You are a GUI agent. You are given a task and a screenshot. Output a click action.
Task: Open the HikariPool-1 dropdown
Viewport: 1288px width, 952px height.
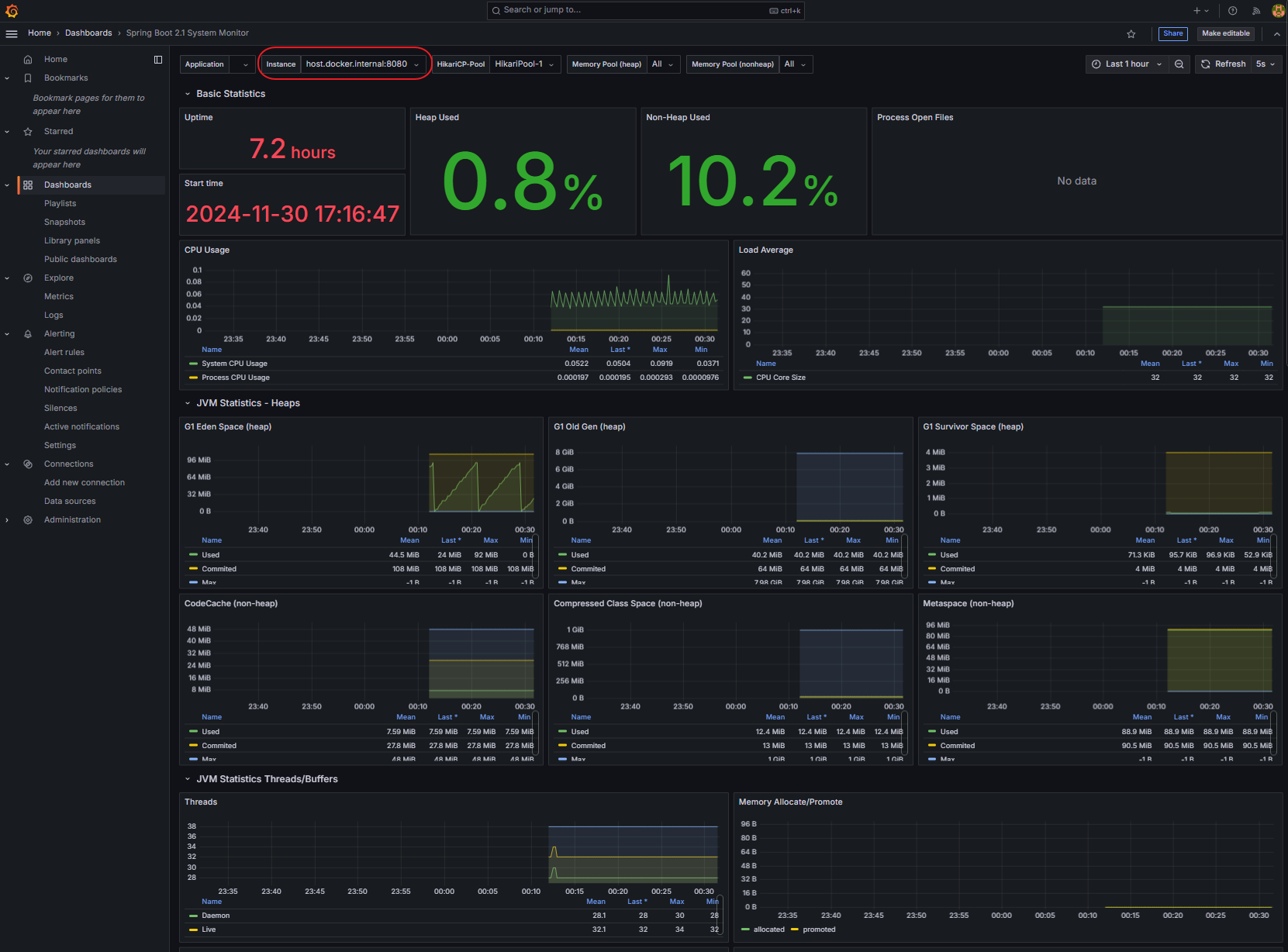pos(526,64)
